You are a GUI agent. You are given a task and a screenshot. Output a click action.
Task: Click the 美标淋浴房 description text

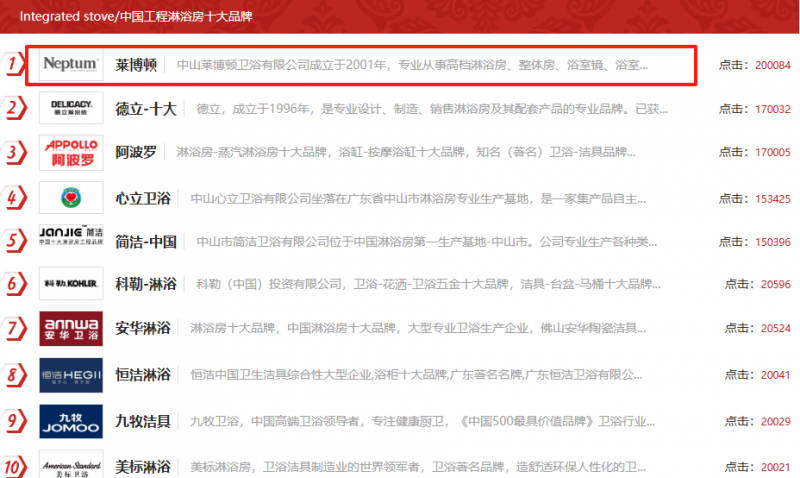click(418, 466)
